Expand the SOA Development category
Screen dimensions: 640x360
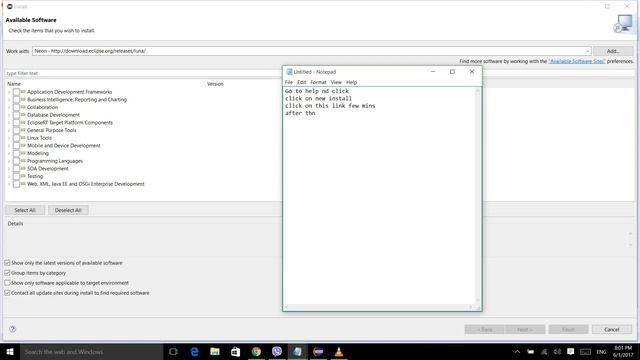pyautogui.click(x=9, y=169)
